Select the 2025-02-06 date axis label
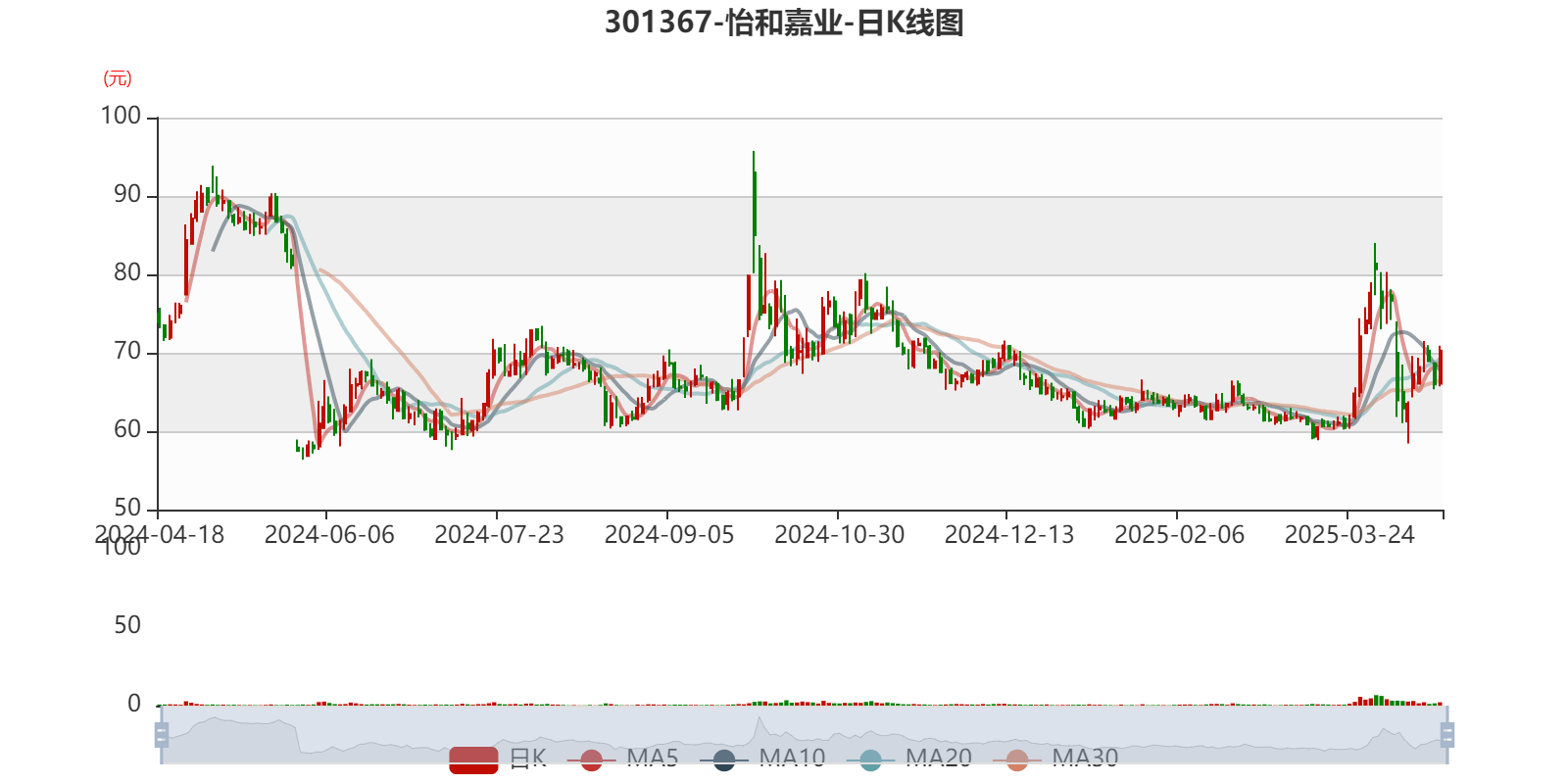1568x784 pixels. [x=1179, y=534]
